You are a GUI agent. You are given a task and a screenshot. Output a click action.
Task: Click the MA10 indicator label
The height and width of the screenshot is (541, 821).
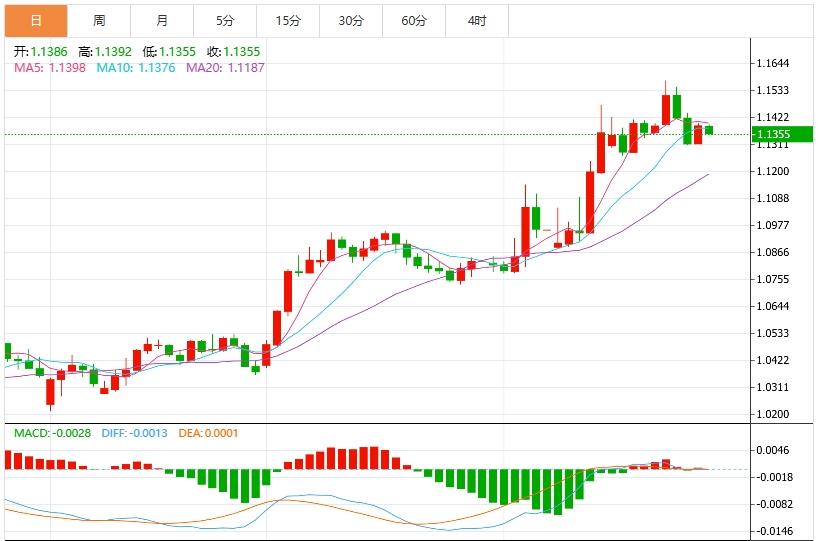coord(136,67)
